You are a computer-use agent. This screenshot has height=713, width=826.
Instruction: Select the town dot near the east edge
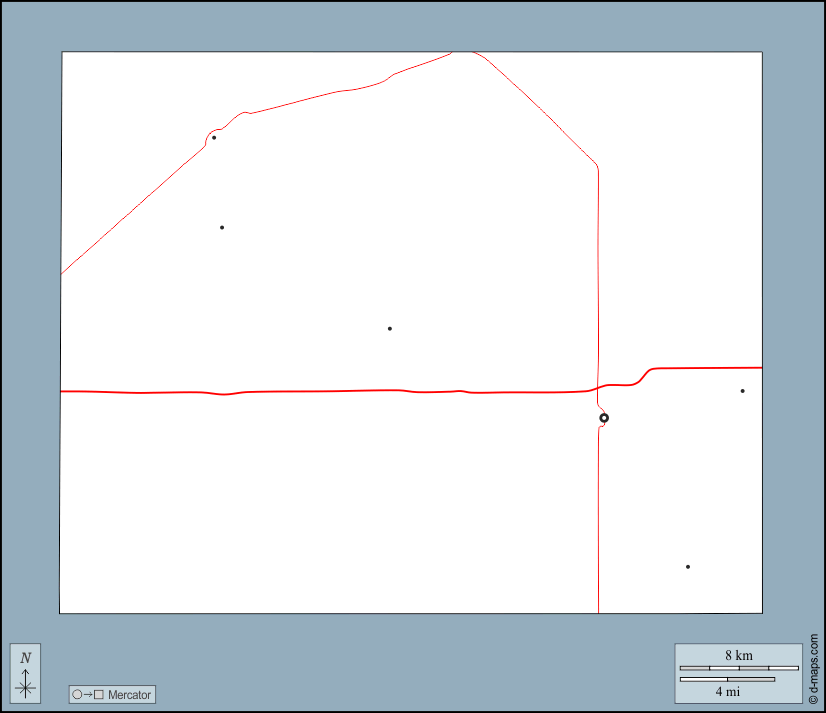pyautogui.click(x=742, y=391)
